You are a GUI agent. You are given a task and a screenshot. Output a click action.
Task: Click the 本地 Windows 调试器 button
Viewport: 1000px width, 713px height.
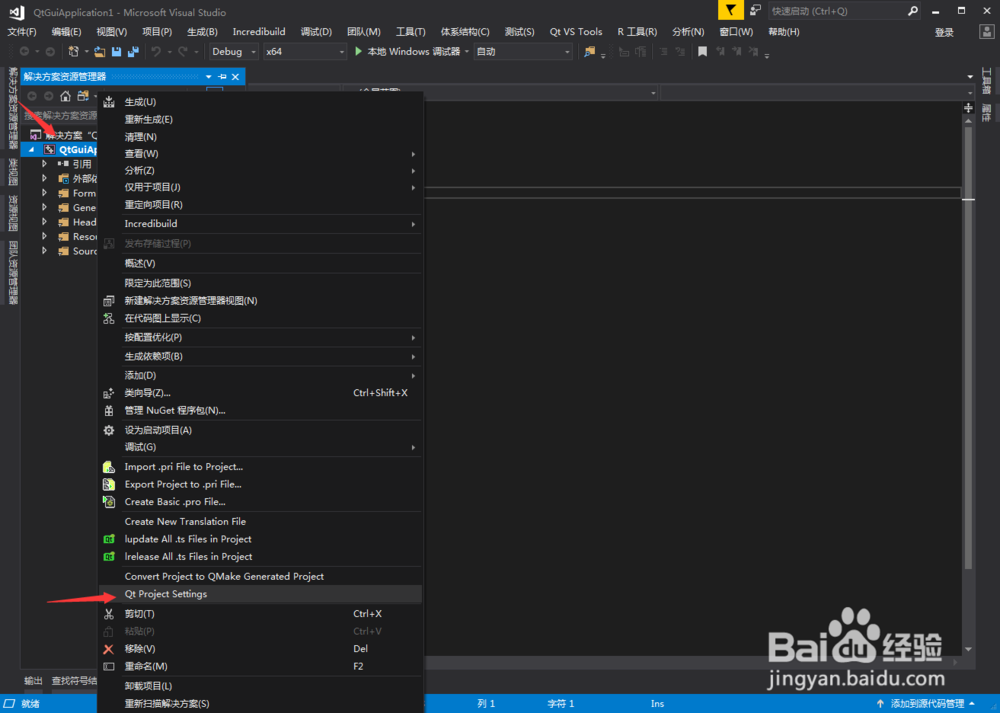[x=413, y=52]
